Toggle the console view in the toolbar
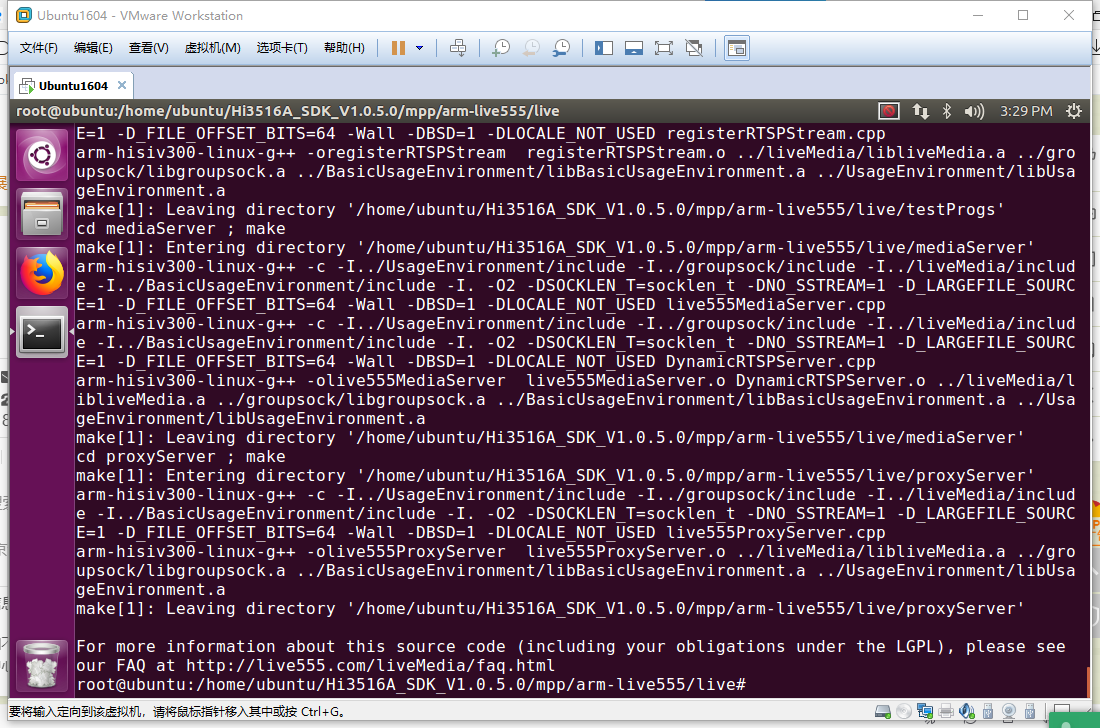 (738, 47)
